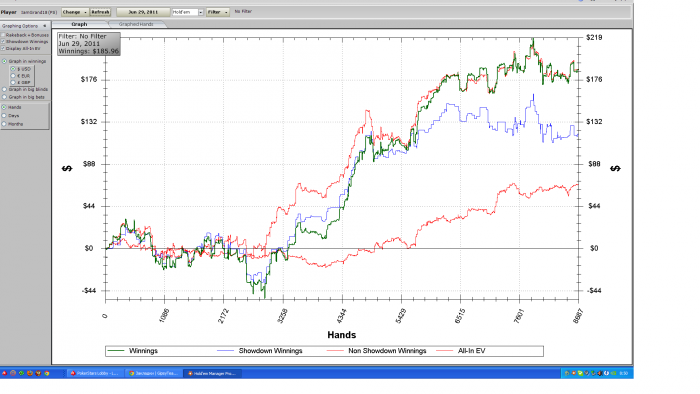Click the $88 left axis label
This screenshot has height=394, width=700.
pos(90,164)
